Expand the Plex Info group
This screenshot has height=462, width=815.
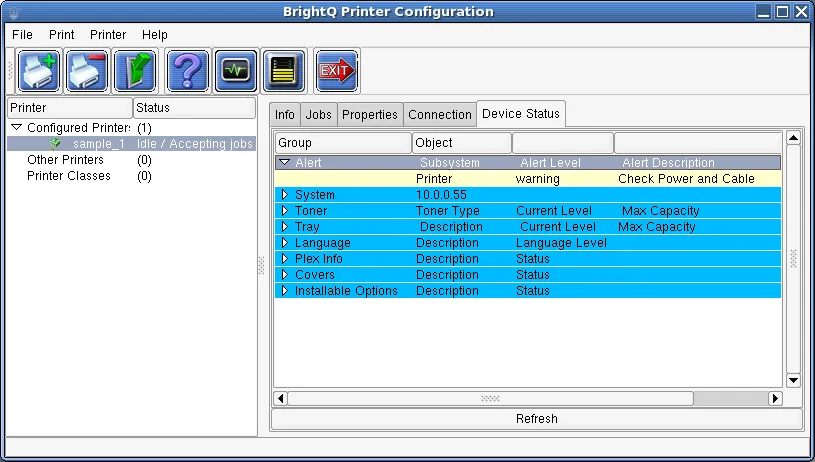284,258
